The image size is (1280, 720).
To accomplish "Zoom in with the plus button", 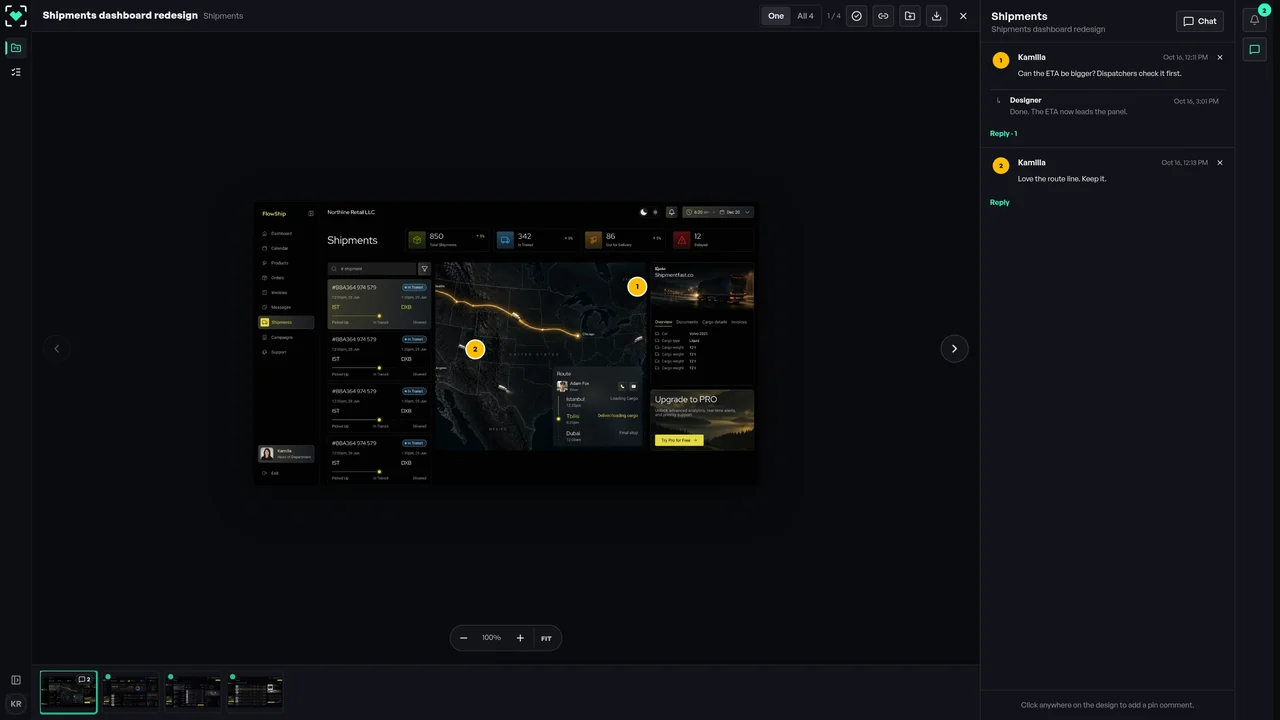I will click(520, 638).
